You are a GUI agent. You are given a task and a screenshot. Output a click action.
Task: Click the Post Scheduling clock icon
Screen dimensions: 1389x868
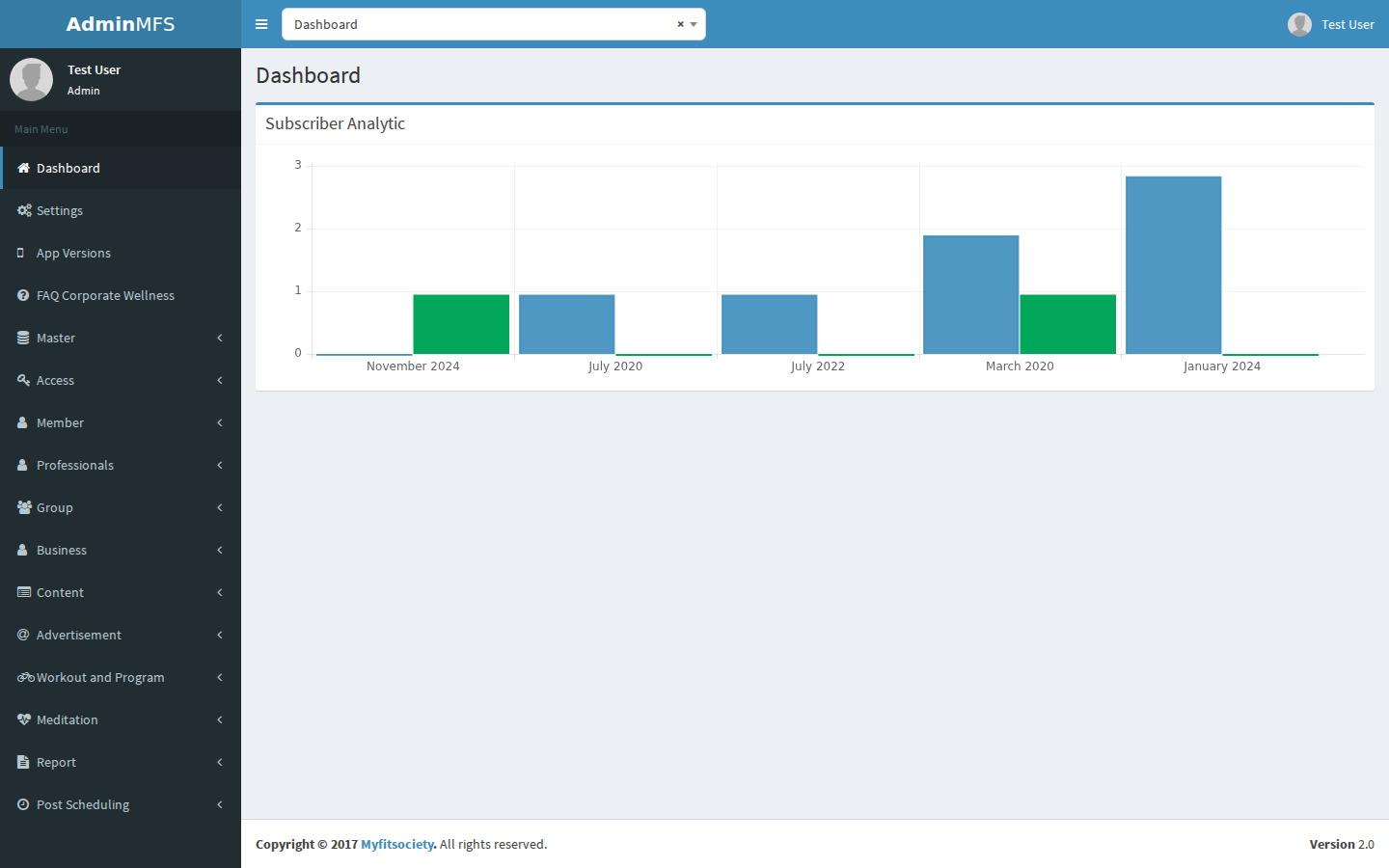coord(23,804)
